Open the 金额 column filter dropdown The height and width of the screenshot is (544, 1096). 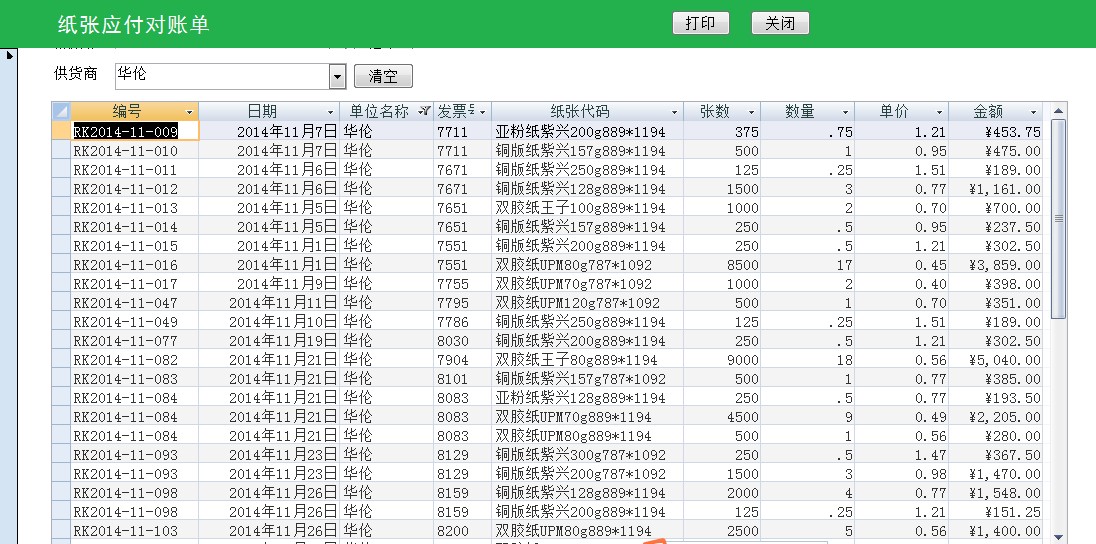[1033, 112]
